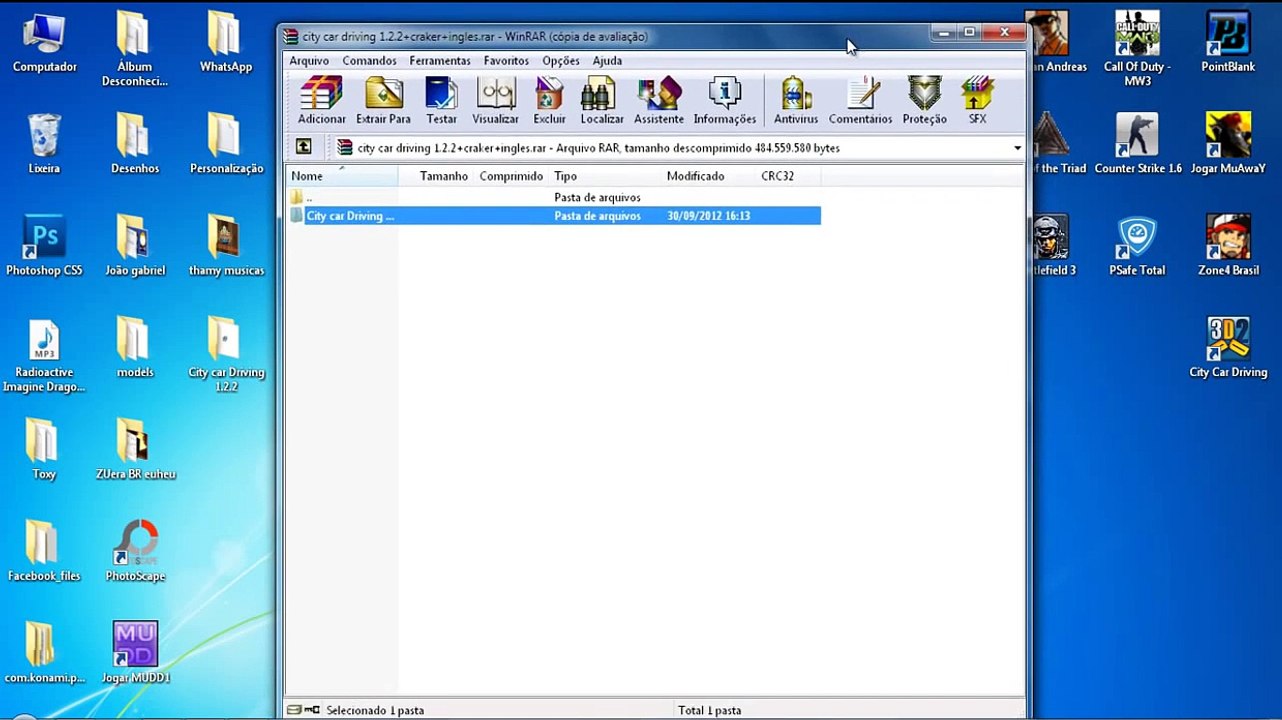The width and height of the screenshot is (1282, 720).
Task: Select the City Car Driving desktop shortcut
Action: click(1228, 347)
